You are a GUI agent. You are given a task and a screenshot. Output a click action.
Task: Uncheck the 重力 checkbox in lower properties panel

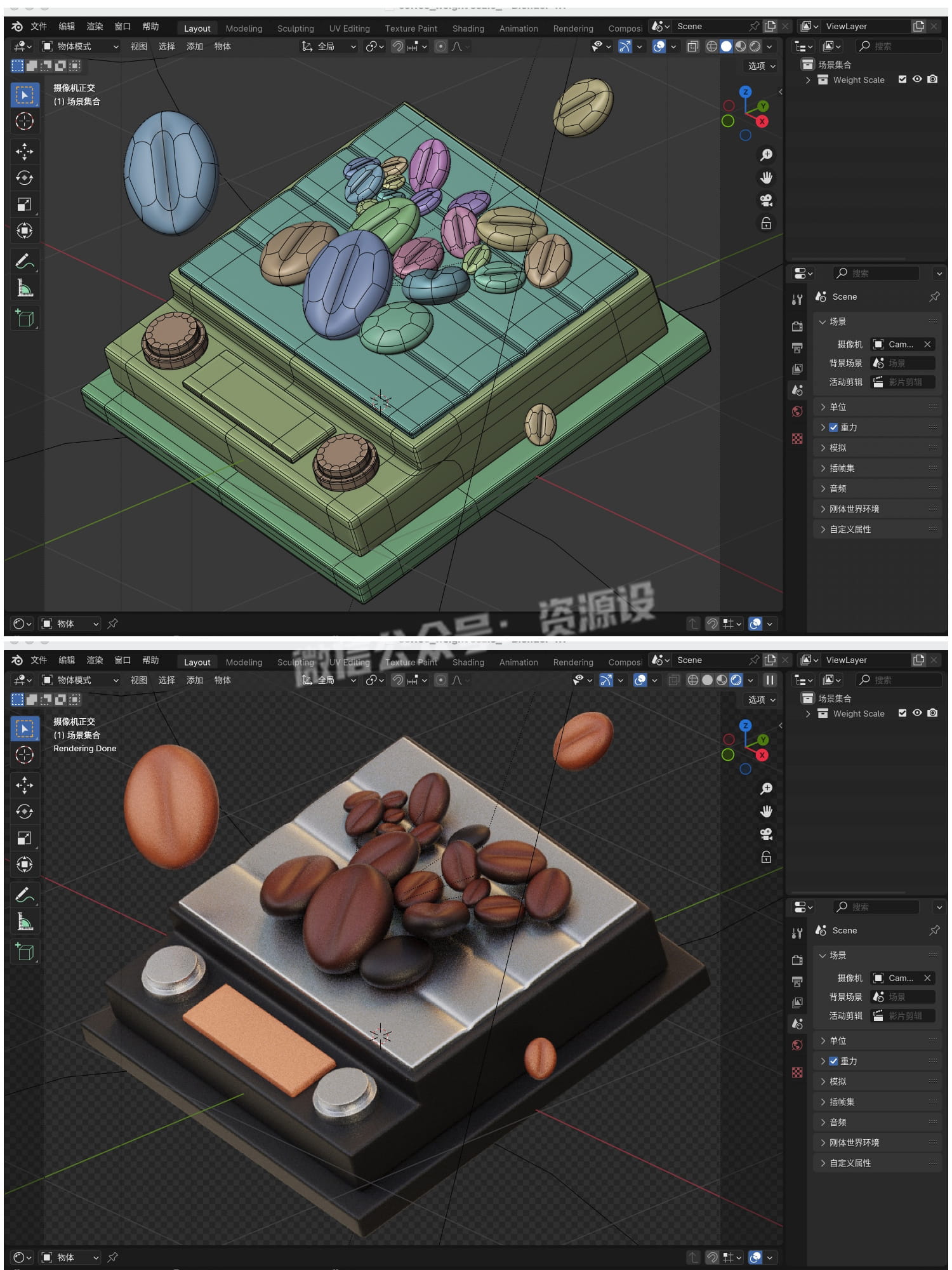(x=833, y=1061)
